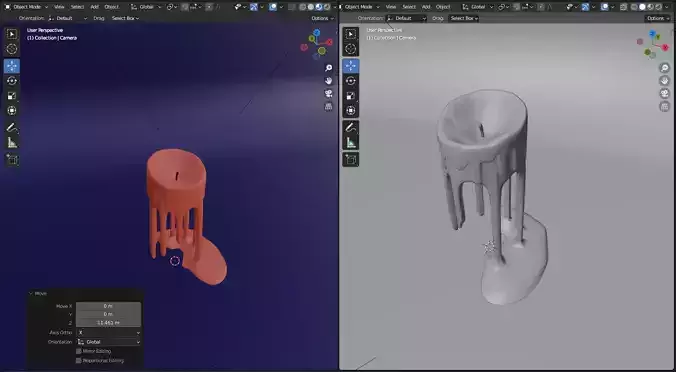Click the Move Z value field

tap(108, 322)
